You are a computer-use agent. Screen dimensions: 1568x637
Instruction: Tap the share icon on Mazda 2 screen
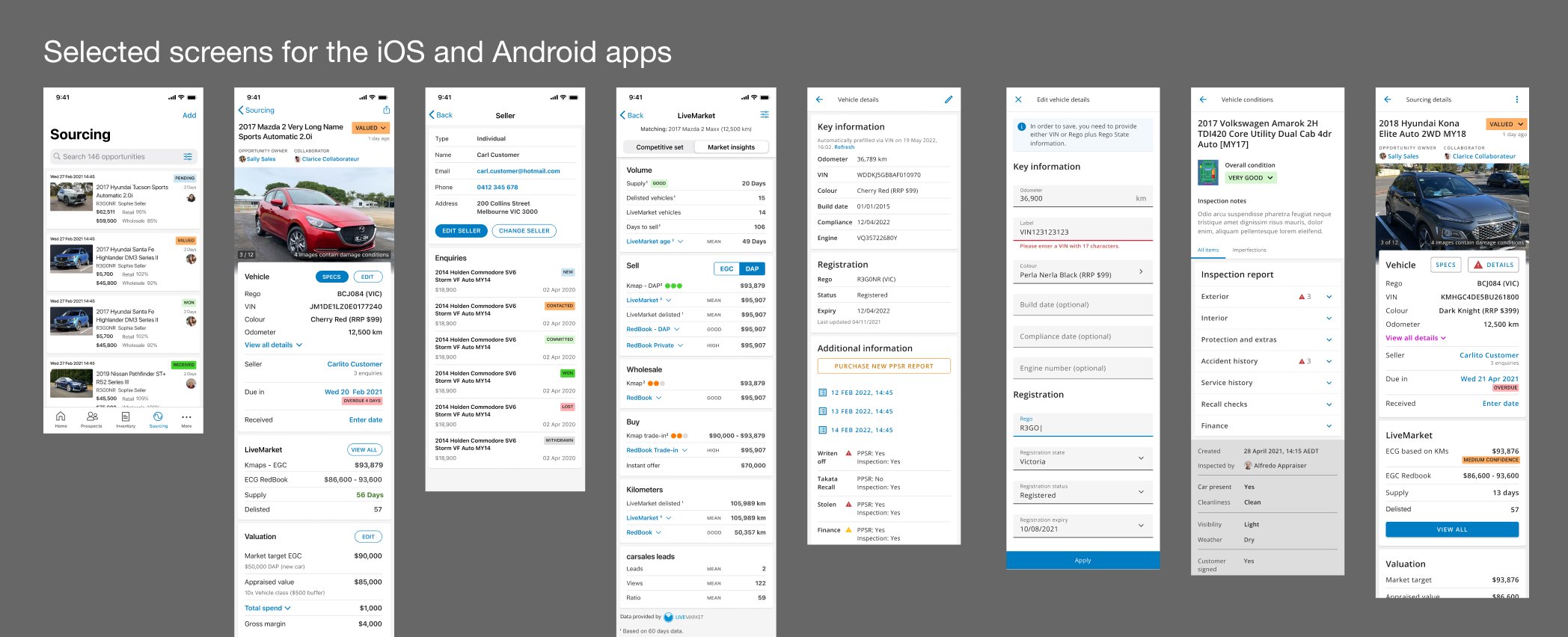click(386, 110)
